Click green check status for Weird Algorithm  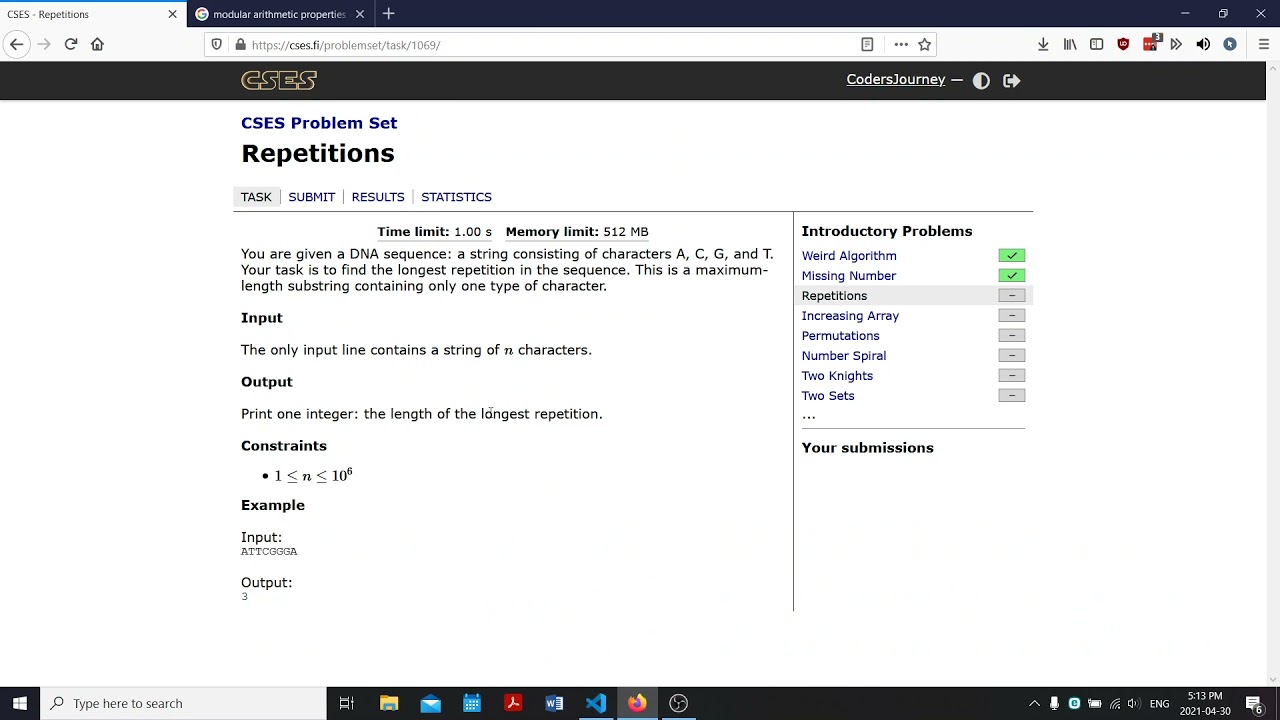[x=1011, y=256]
